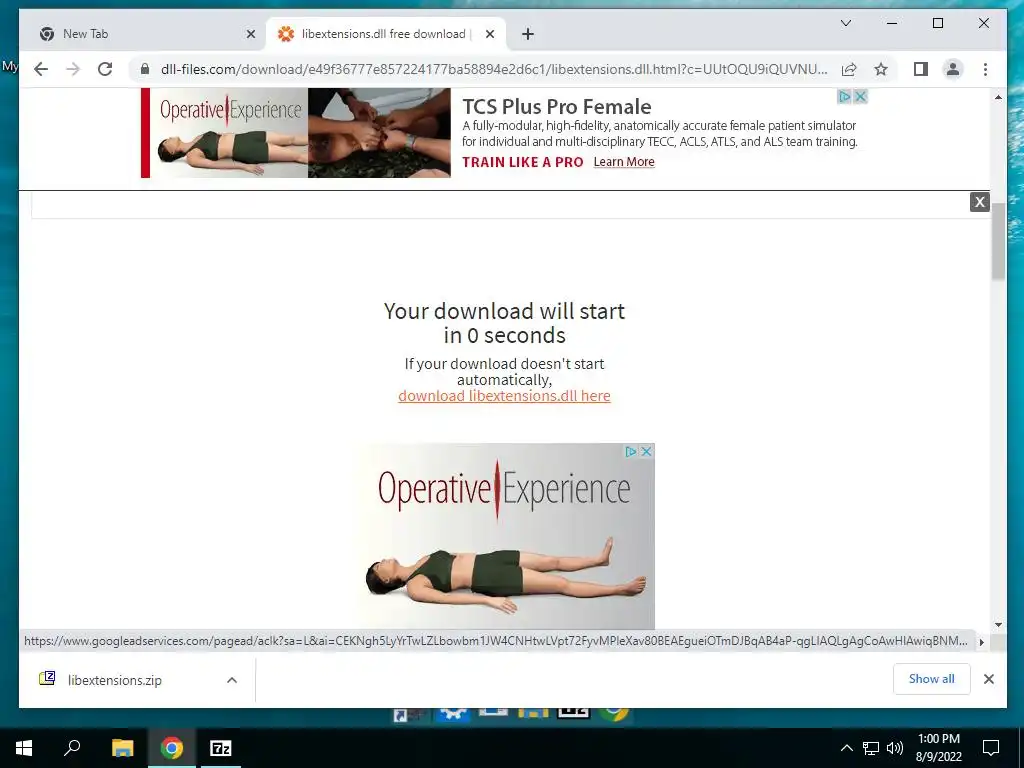Image resolution: width=1024 pixels, height=768 pixels.
Task: Close the downloads bar
Action: [x=989, y=679]
